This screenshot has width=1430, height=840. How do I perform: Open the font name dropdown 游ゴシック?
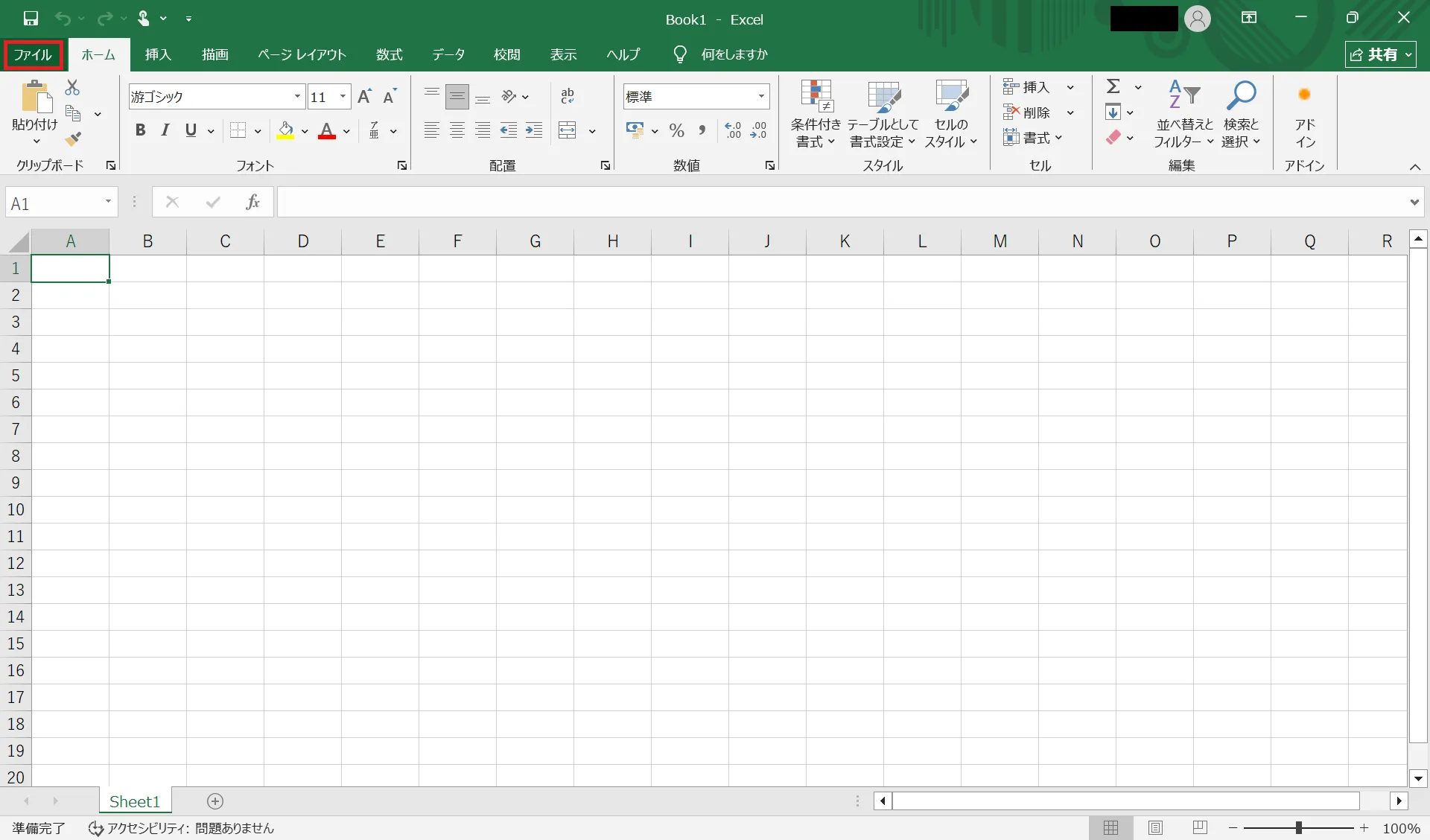click(297, 96)
